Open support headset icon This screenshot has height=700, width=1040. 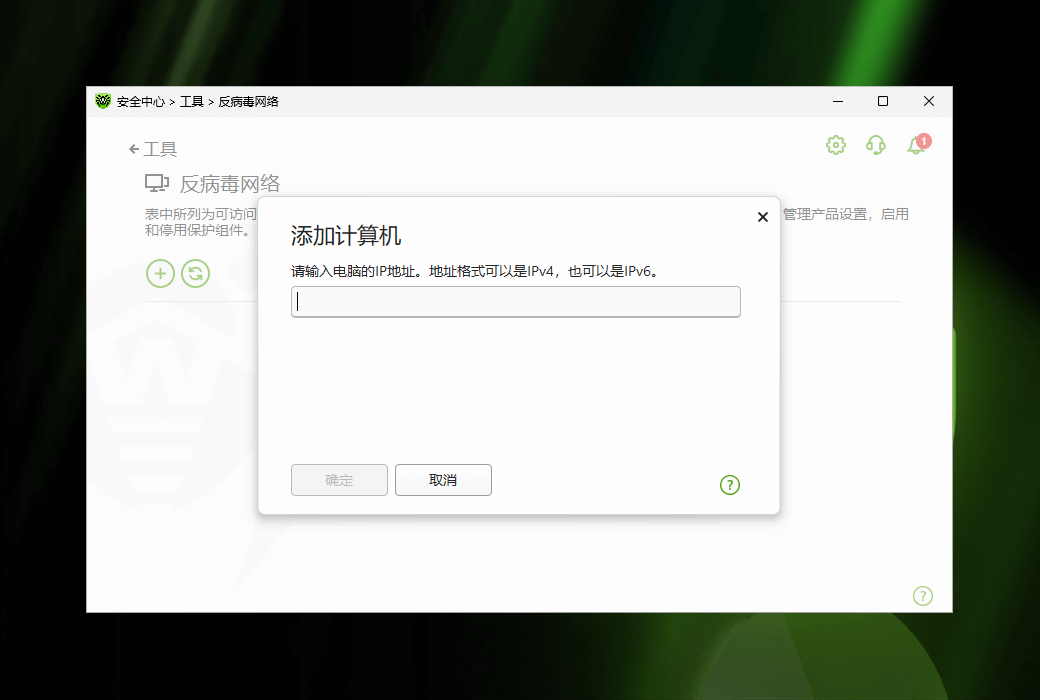tap(876, 145)
